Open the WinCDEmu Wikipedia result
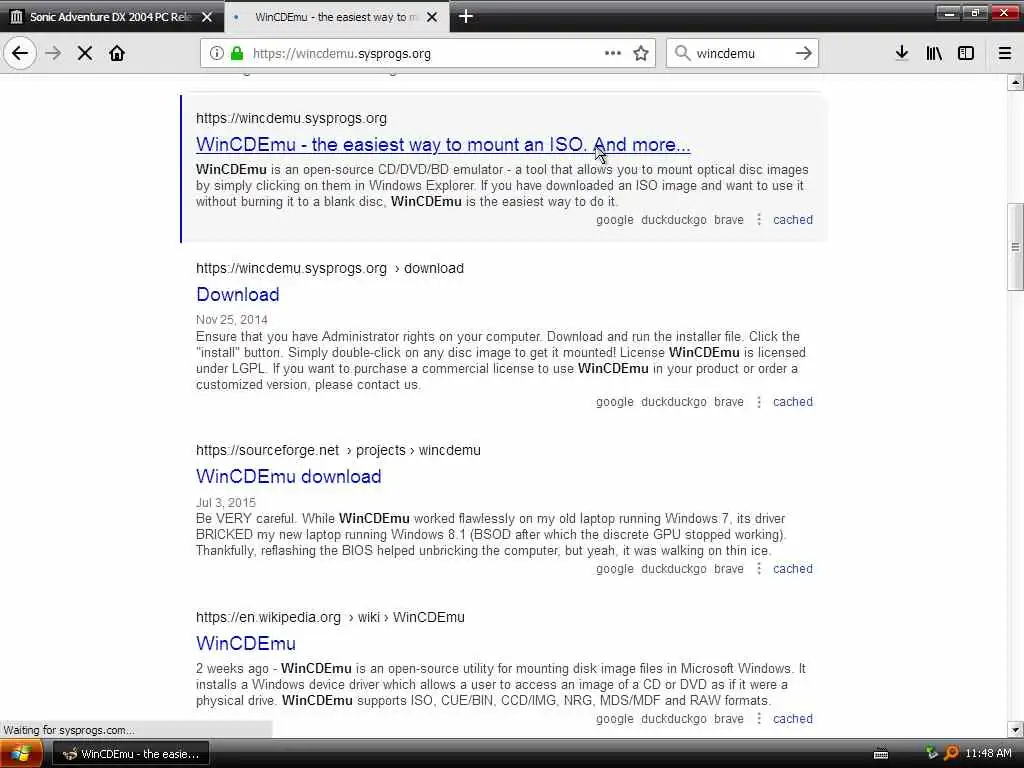 [246, 643]
